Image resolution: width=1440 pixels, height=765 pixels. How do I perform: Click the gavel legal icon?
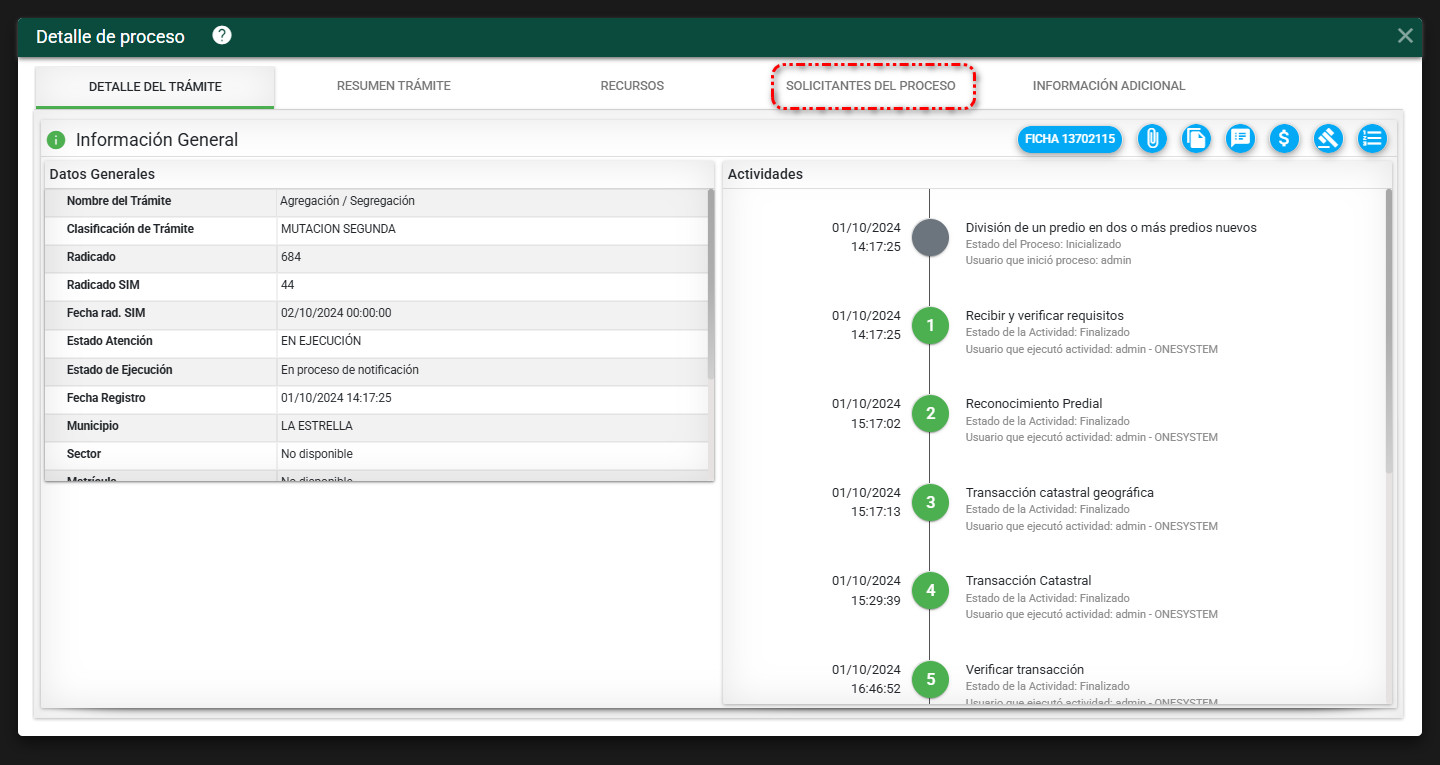(x=1328, y=139)
